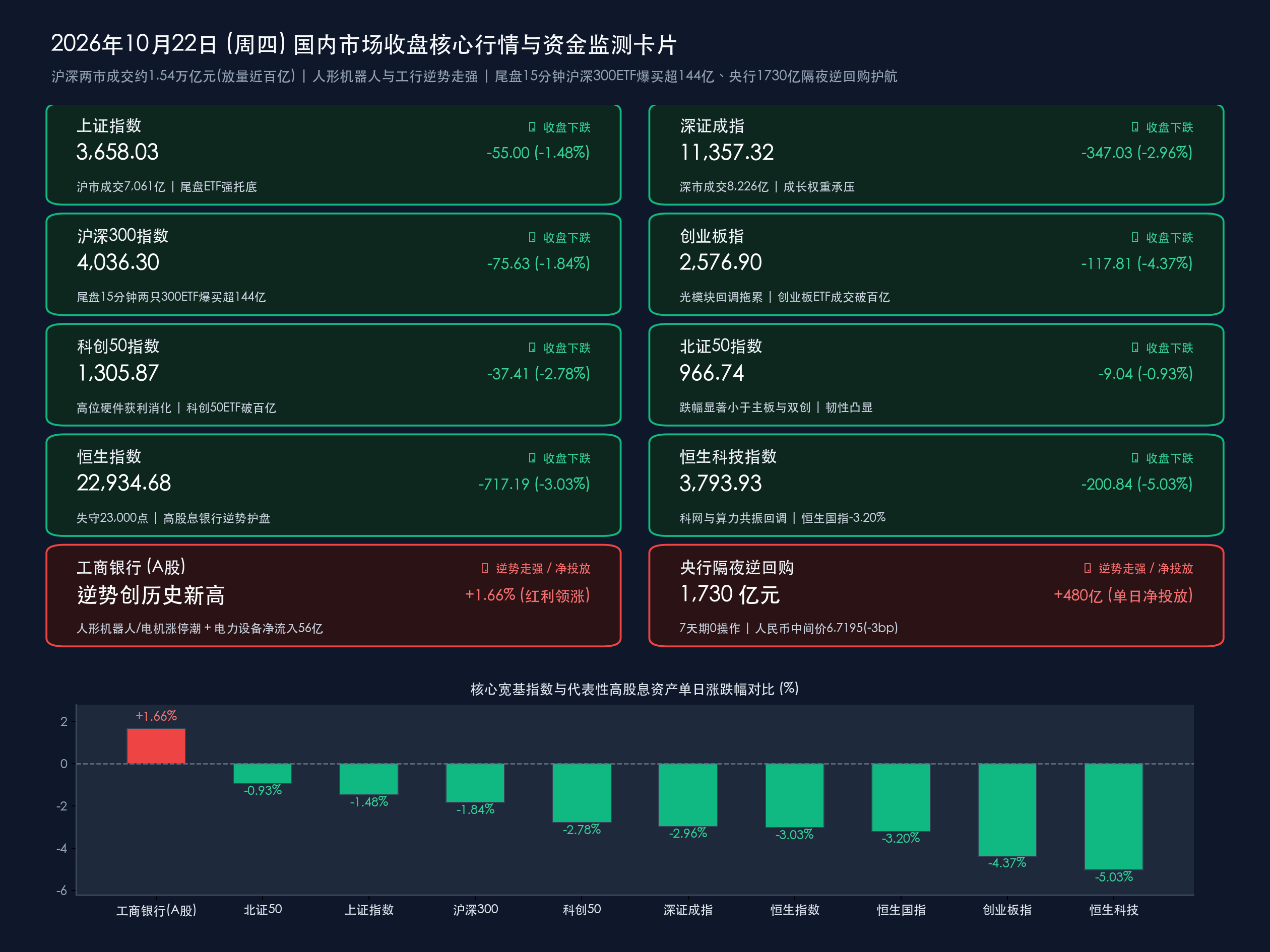The height and width of the screenshot is (952, 1270).
Task: Click the 深证成指 value 11,357.32
Action: click(x=727, y=152)
